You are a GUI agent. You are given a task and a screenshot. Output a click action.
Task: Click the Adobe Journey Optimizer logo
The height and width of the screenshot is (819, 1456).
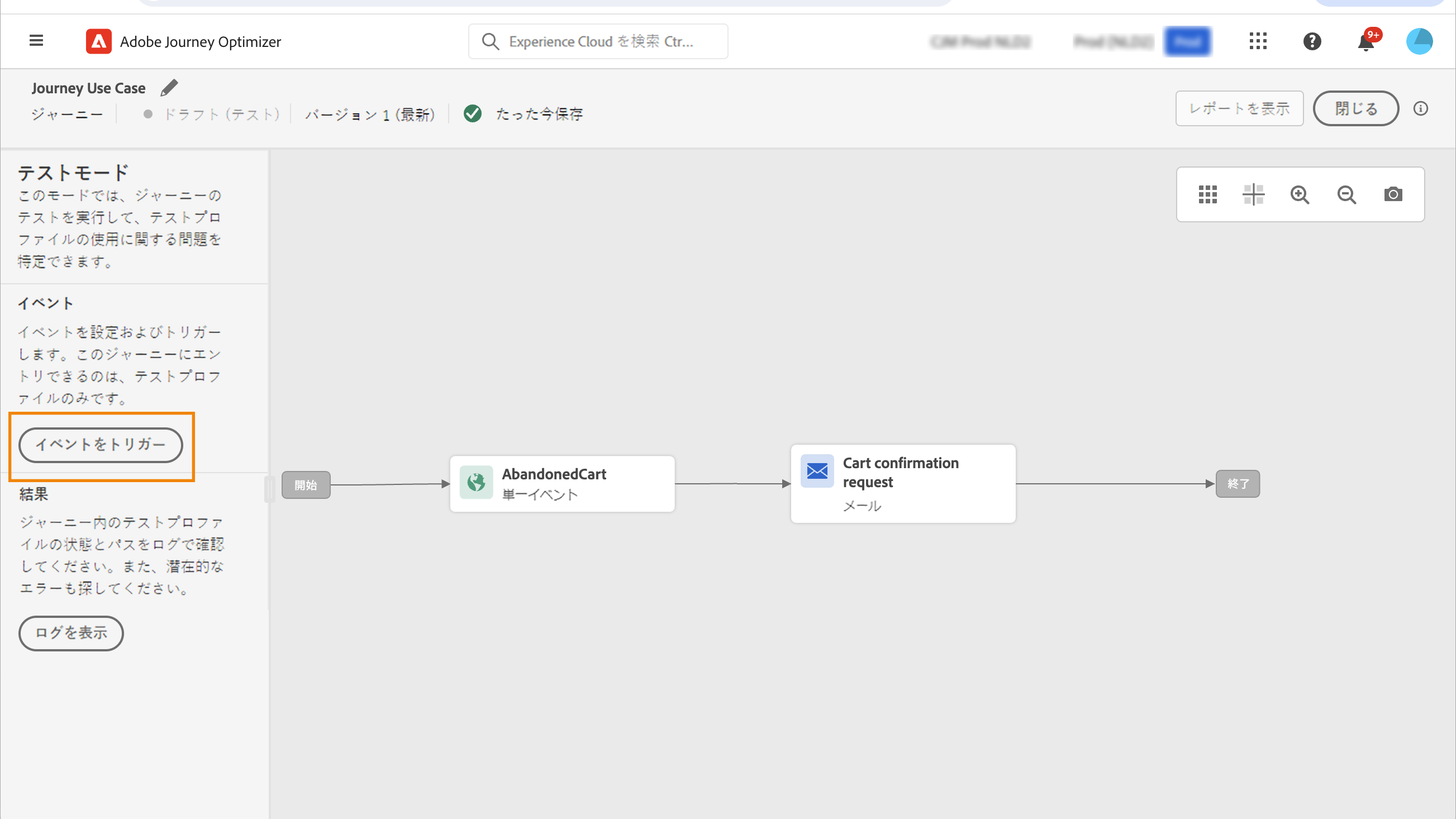pos(99,41)
